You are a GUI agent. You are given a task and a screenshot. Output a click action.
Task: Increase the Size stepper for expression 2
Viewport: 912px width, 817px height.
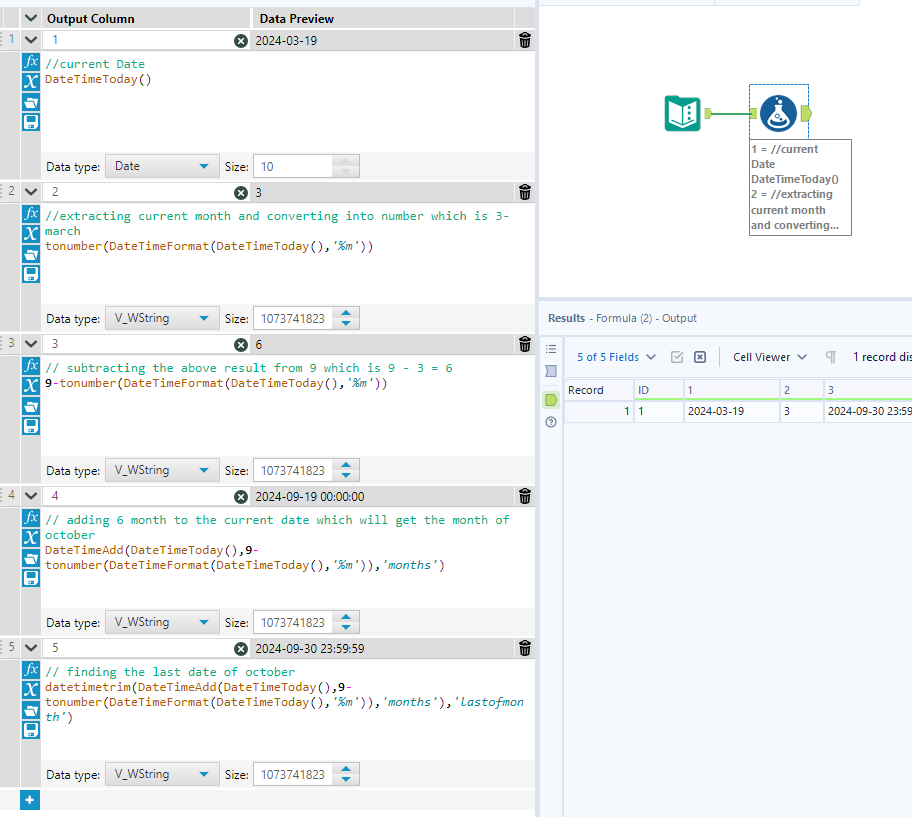[347, 313]
